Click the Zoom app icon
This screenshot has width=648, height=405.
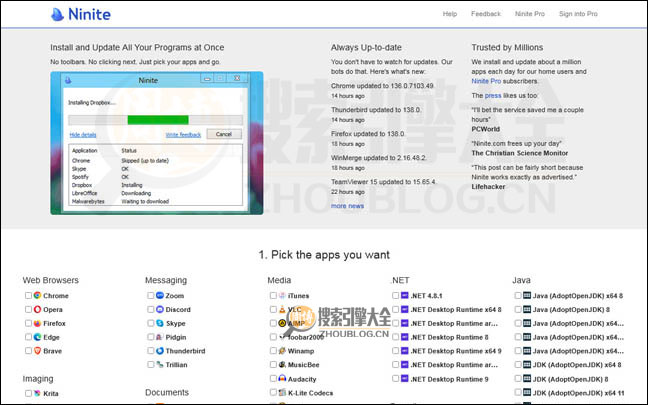click(160, 295)
